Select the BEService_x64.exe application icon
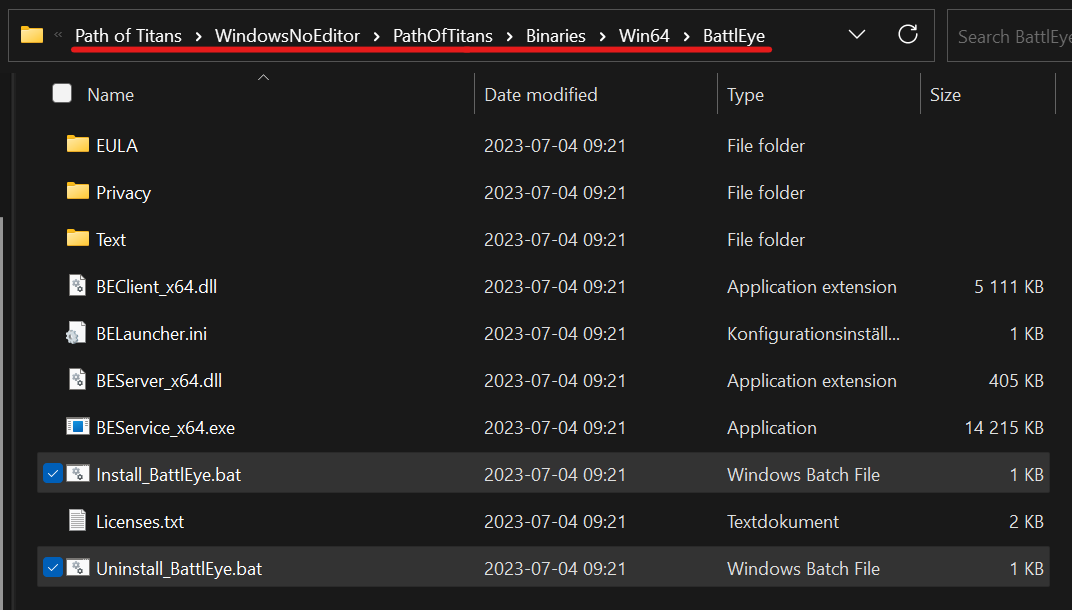Viewport: 1072px width, 610px height. pos(78,428)
